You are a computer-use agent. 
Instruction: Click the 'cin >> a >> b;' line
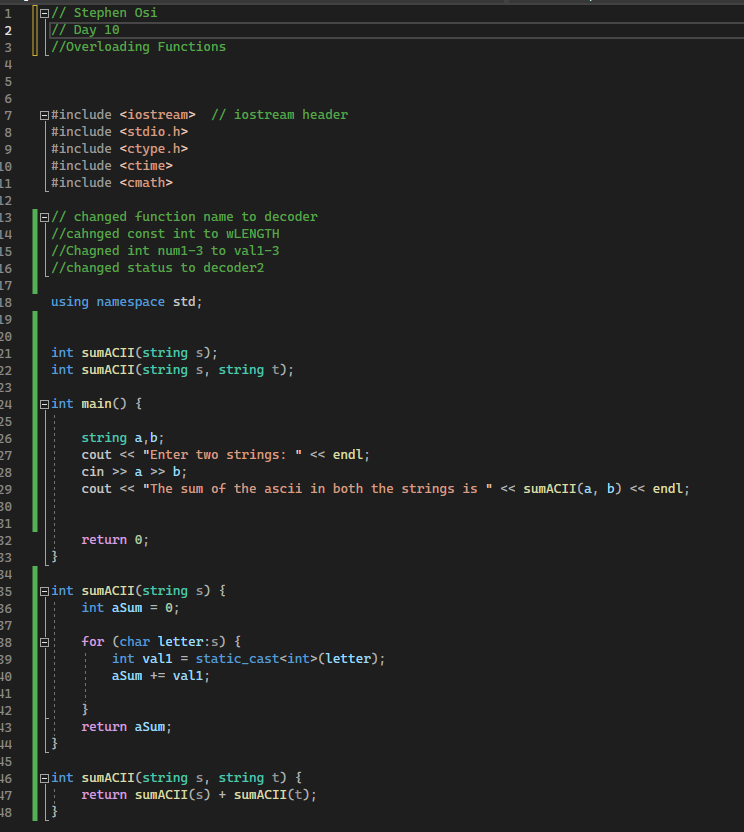tap(134, 472)
